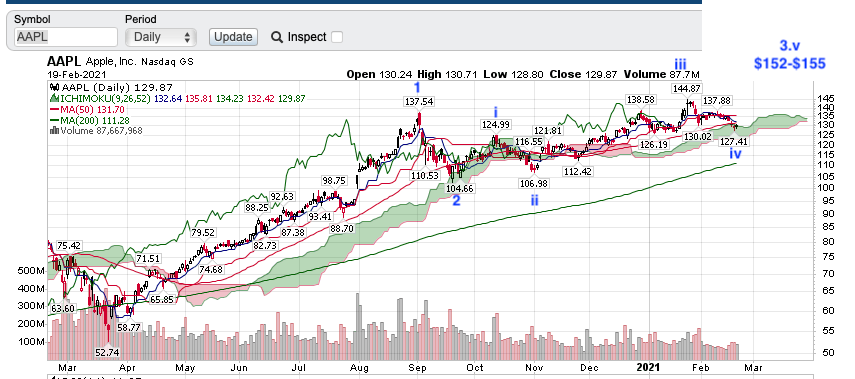Viewport: 855px width, 379px height.
Task: Click the 116.55 price label
Action: [x=528, y=142]
